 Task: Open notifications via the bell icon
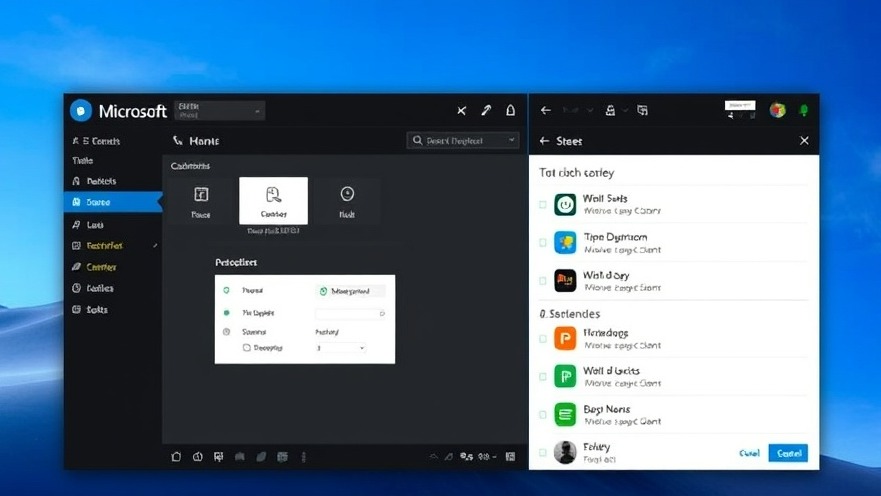(x=510, y=110)
